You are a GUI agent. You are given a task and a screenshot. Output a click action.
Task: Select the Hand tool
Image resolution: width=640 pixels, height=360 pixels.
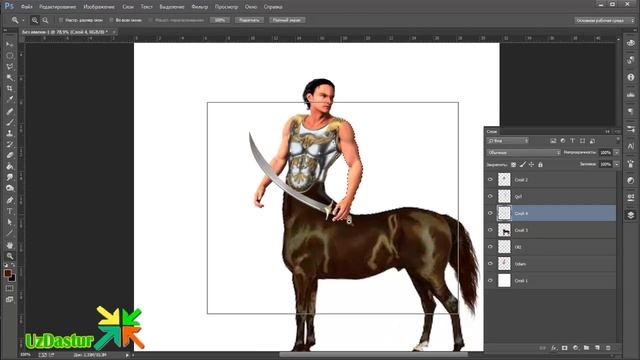click(x=9, y=245)
